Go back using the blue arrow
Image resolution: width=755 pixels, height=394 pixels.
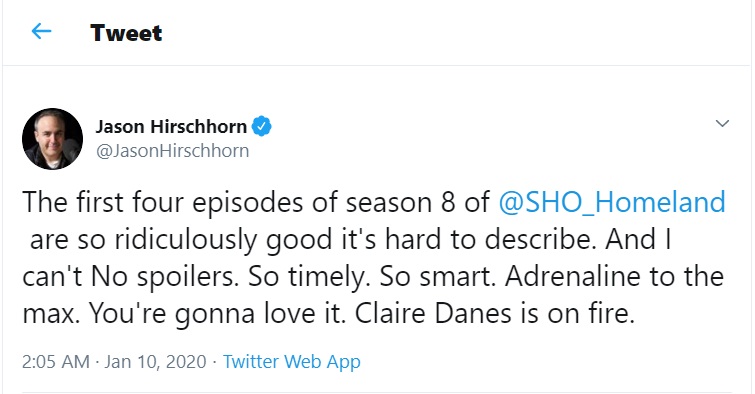[41, 32]
